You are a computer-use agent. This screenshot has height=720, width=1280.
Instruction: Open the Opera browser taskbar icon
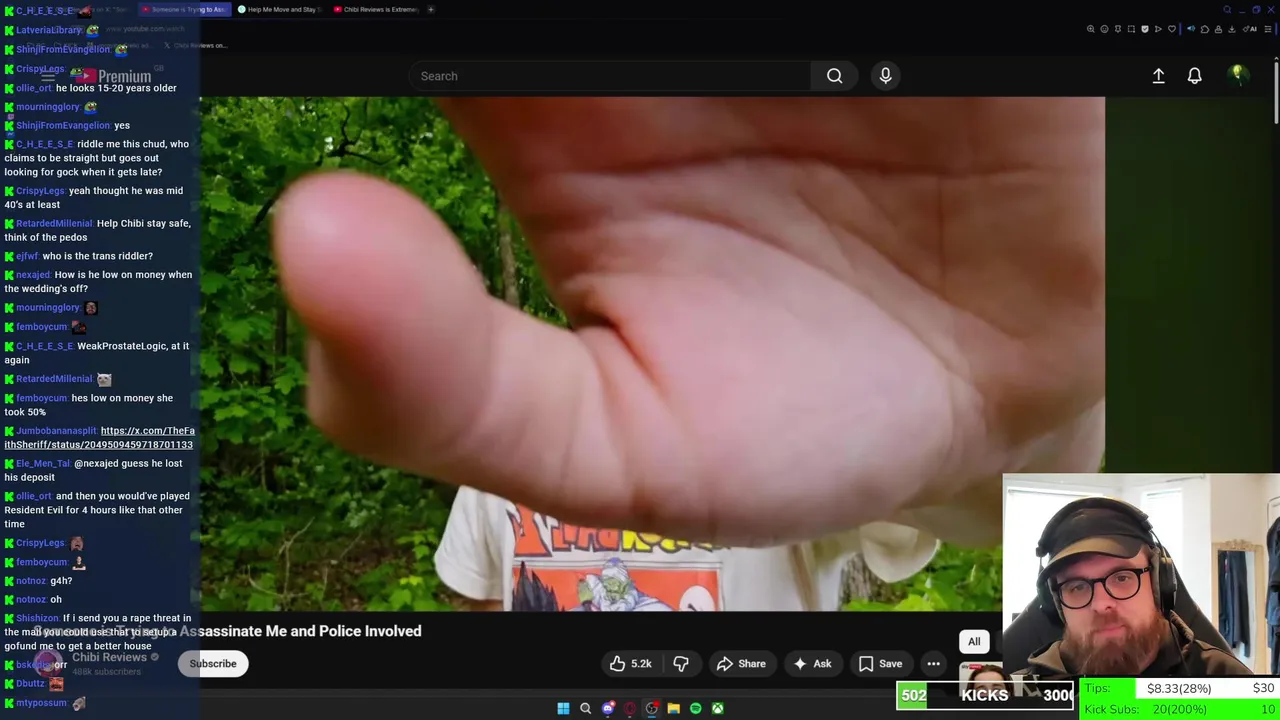629,708
